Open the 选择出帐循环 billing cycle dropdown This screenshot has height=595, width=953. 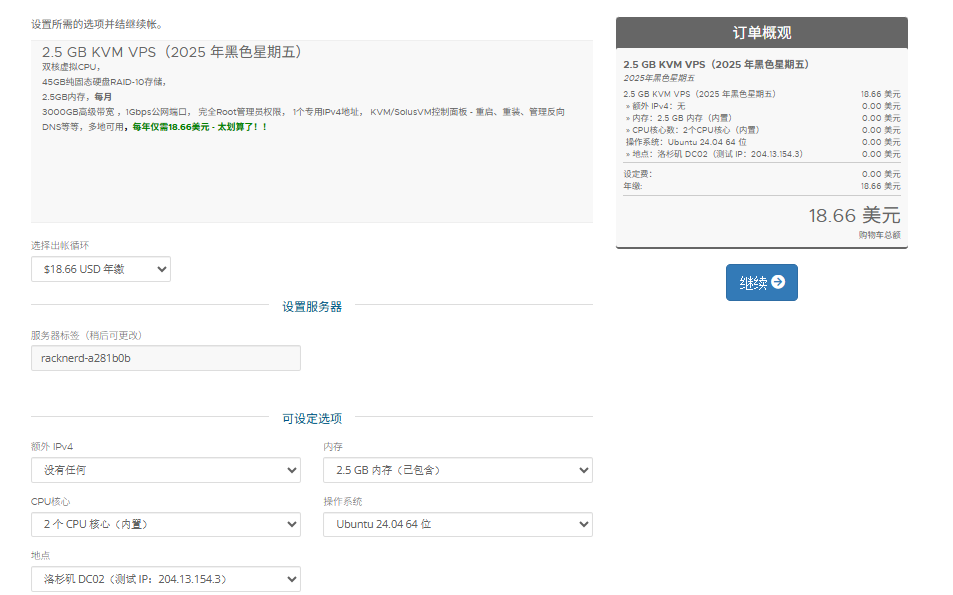tap(101, 269)
